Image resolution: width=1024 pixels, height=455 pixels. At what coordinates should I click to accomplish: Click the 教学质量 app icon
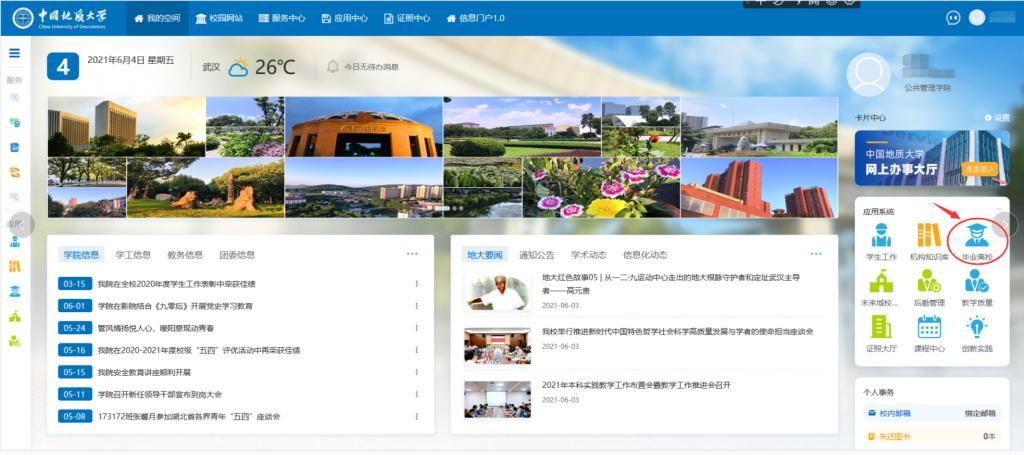click(x=976, y=281)
